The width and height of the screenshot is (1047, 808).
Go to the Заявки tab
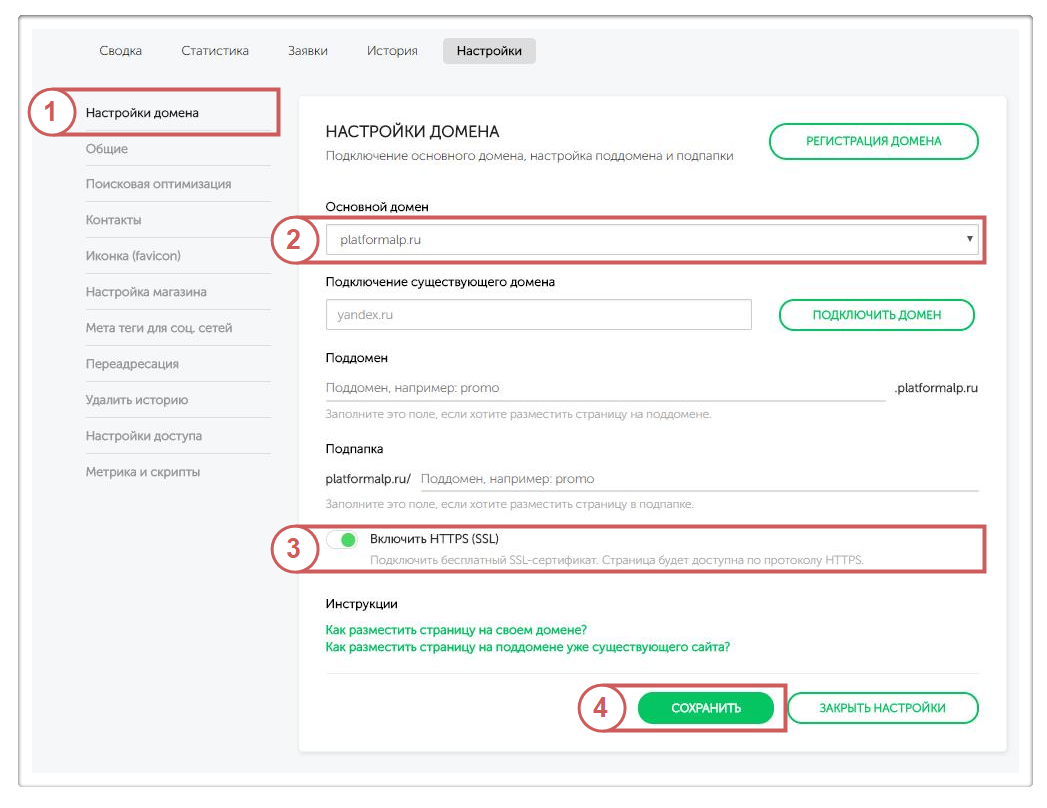coord(307,51)
